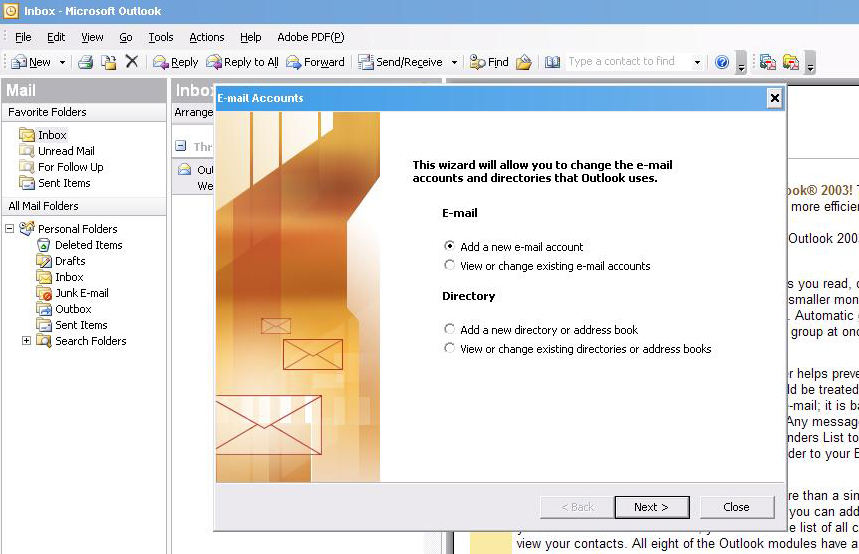Collapse the Personal Folders tree node

[10, 229]
